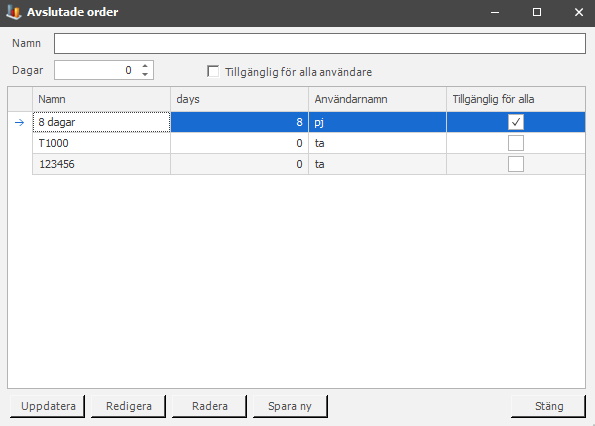The image size is (595, 426).
Task: Sort by Namn column header
Action: coord(101,99)
